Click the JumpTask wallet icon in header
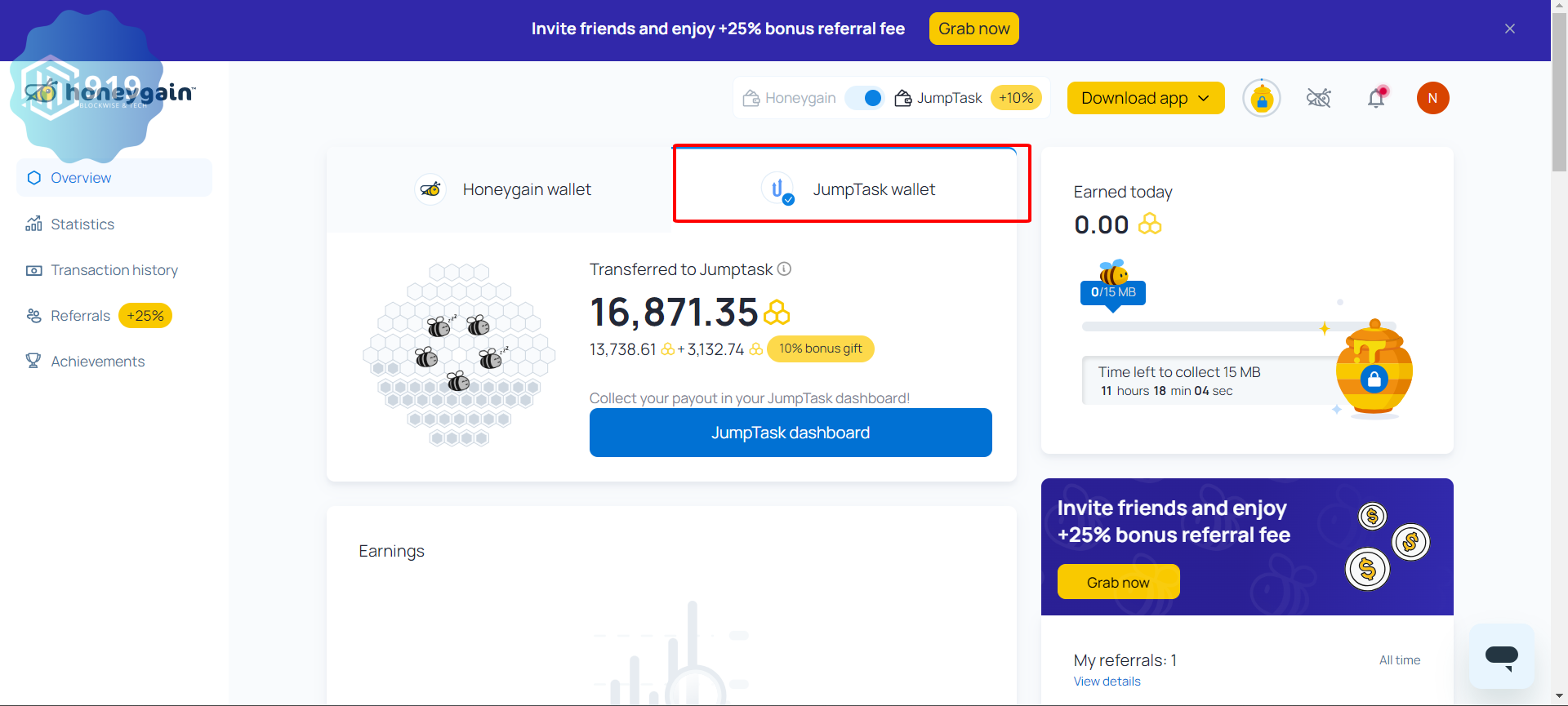The image size is (1568, 706). [x=902, y=98]
